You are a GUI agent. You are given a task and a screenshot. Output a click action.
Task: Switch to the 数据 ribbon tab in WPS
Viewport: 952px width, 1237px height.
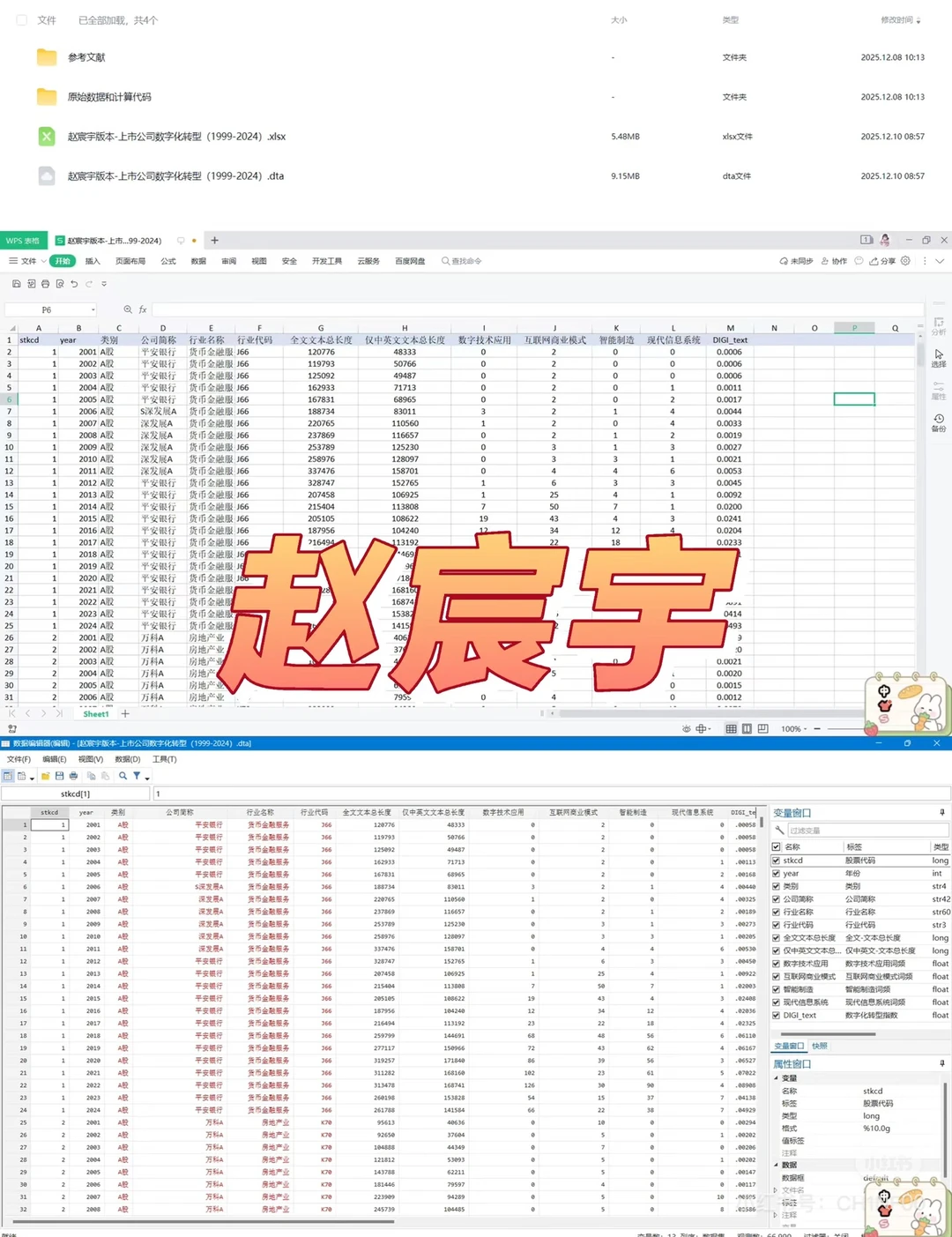click(198, 261)
